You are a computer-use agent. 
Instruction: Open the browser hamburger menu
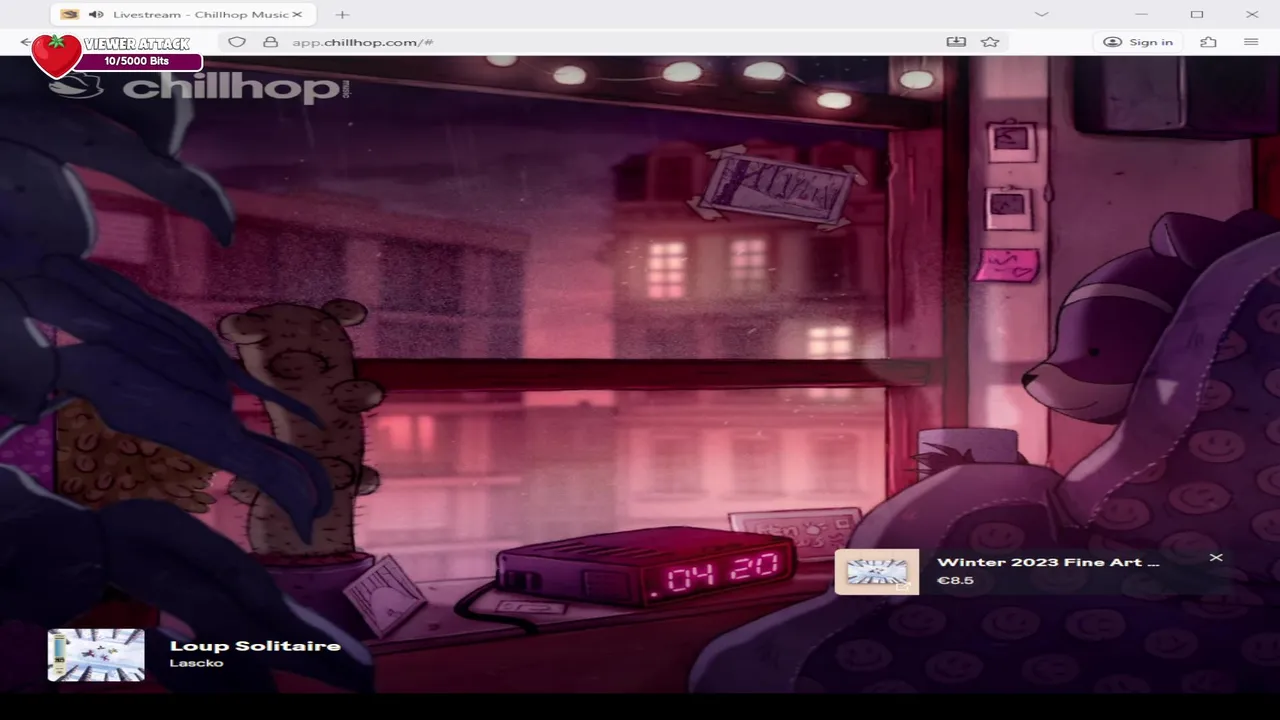click(1251, 42)
